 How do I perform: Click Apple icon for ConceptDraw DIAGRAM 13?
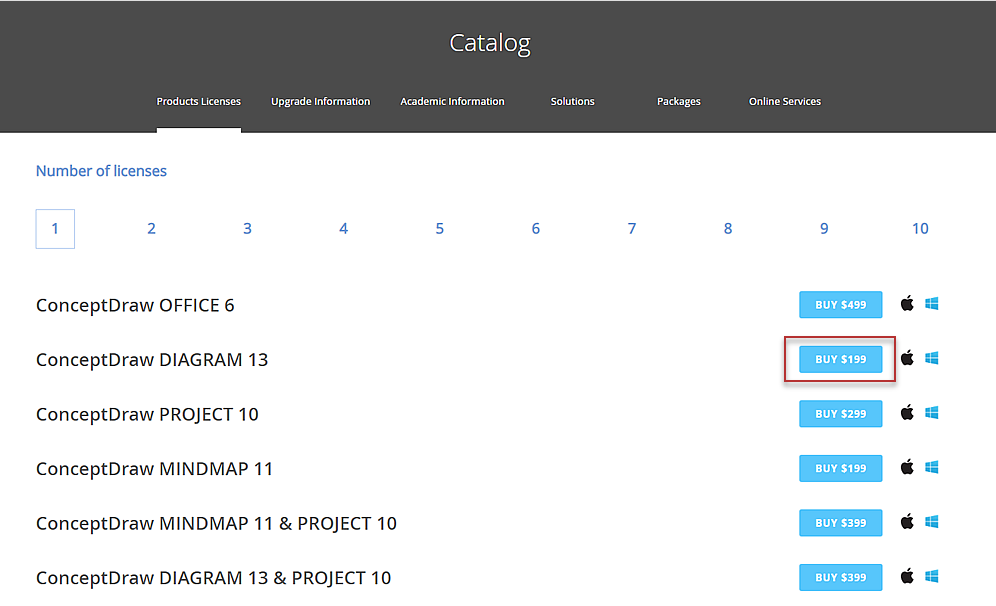point(907,357)
